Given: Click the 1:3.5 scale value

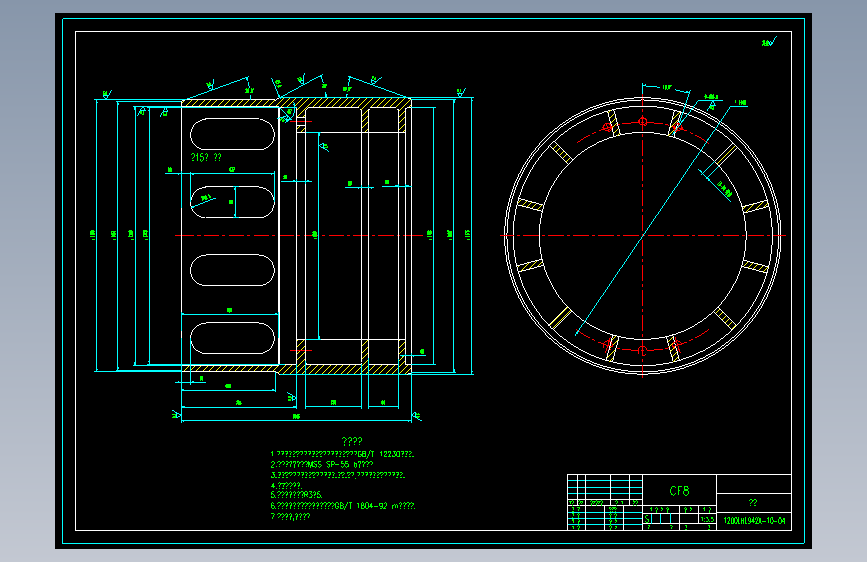Looking at the screenshot, I should pyautogui.click(x=707, y=519).
